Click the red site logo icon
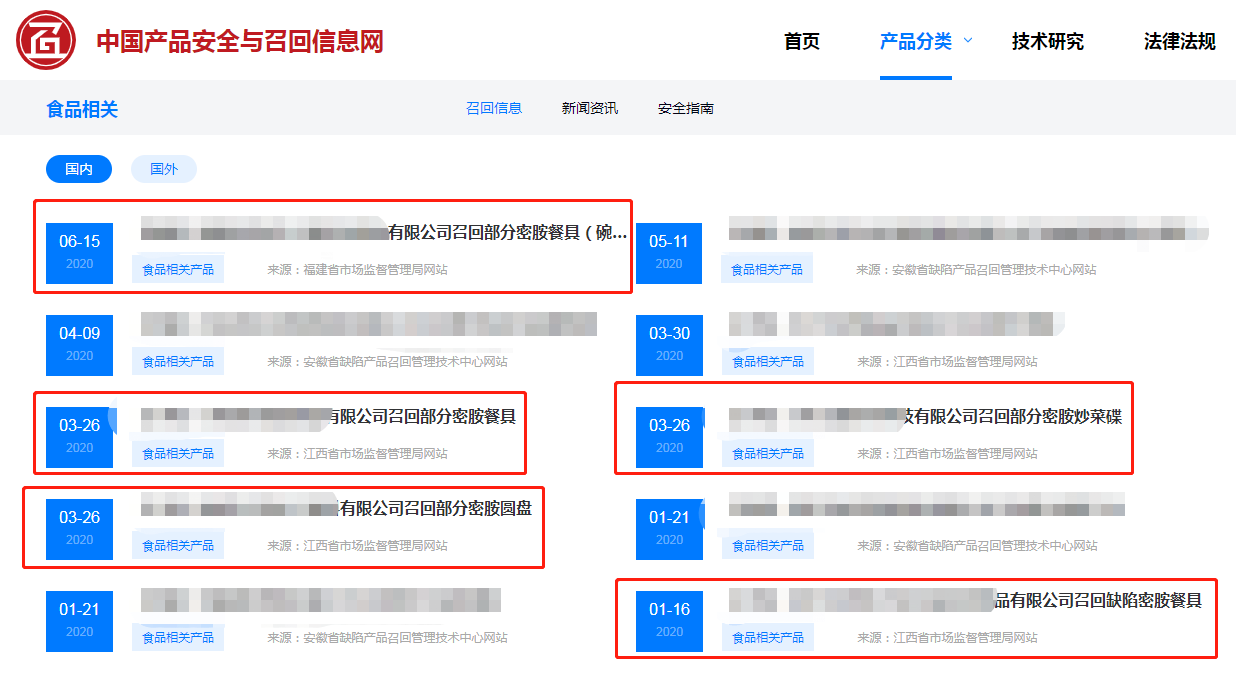 [x=46, y=40]
